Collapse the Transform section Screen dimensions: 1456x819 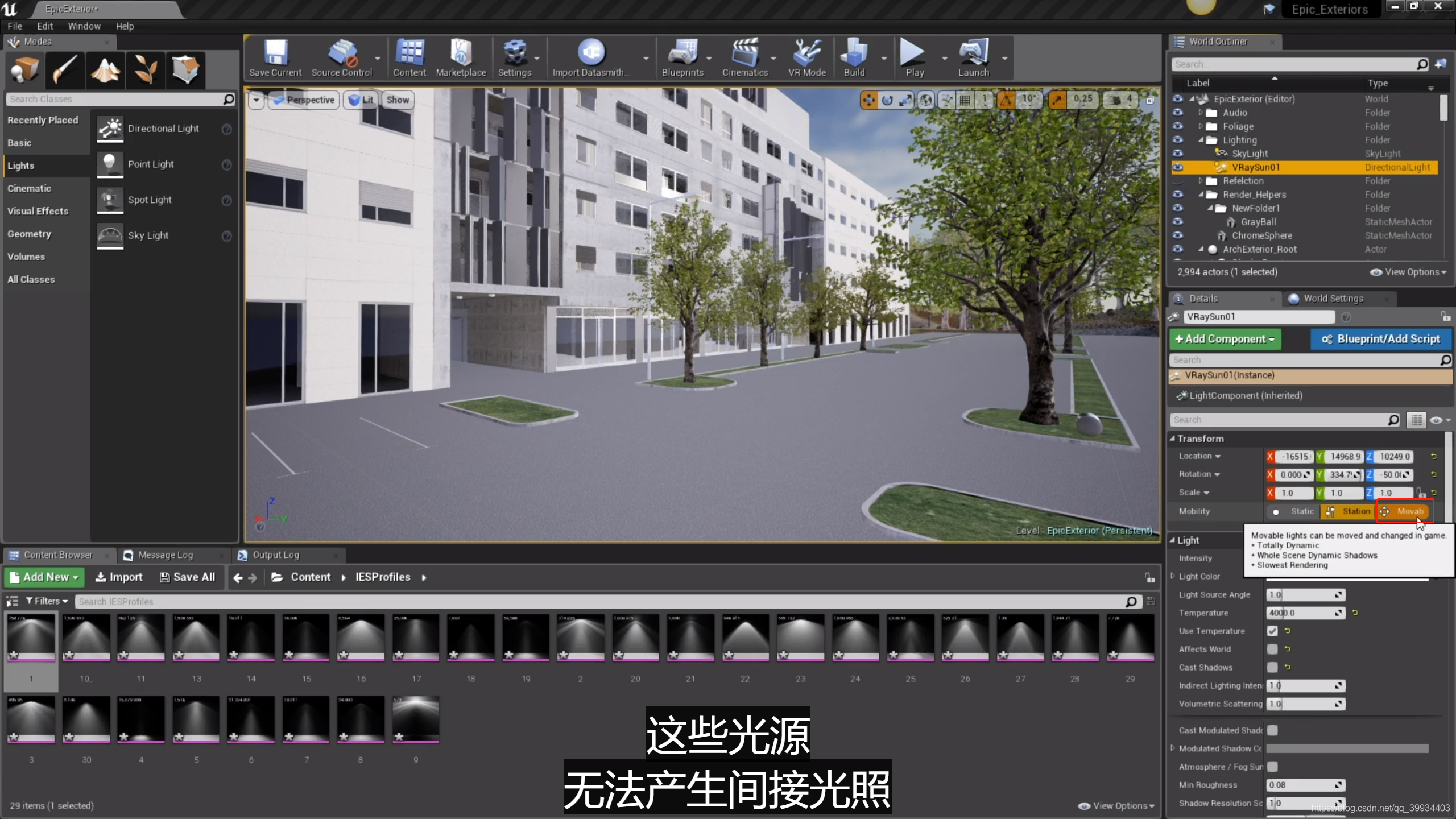[1173, 439]
